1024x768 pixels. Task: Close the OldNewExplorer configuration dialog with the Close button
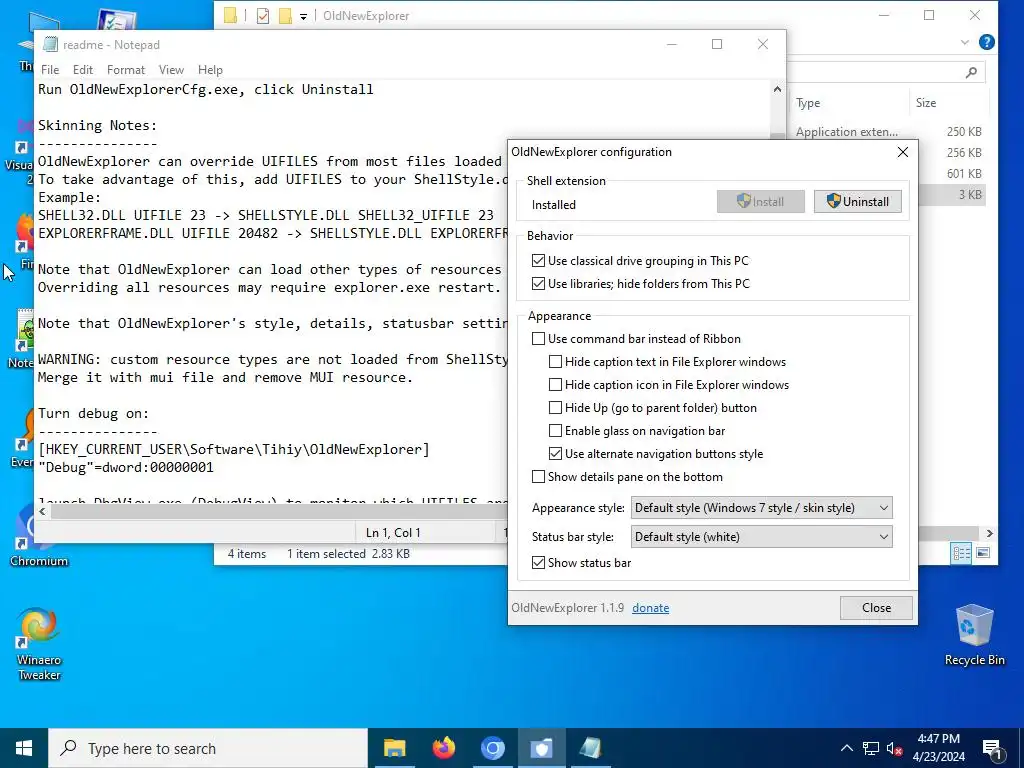point(876,608)
